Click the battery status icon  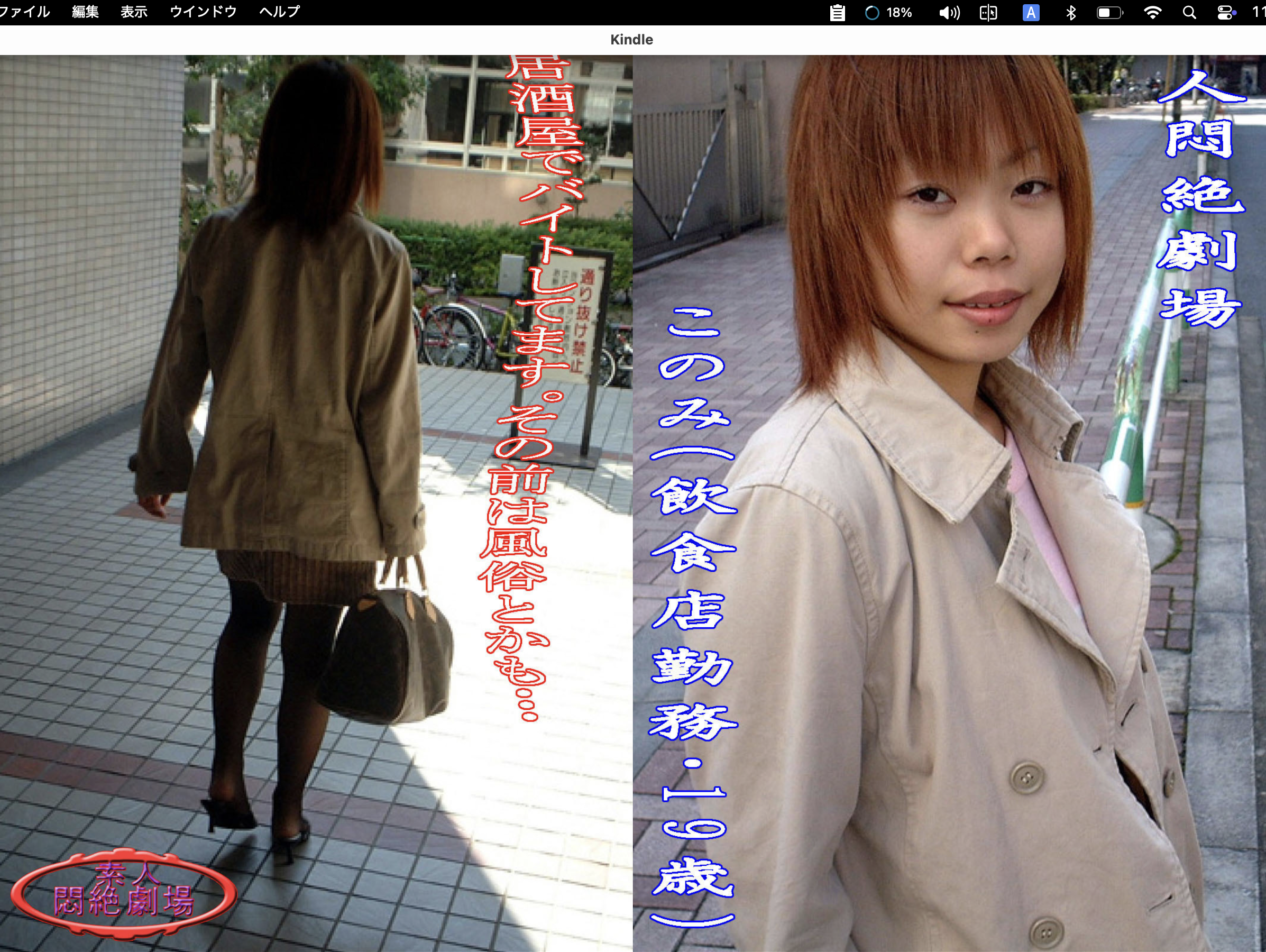(1110, 13)
